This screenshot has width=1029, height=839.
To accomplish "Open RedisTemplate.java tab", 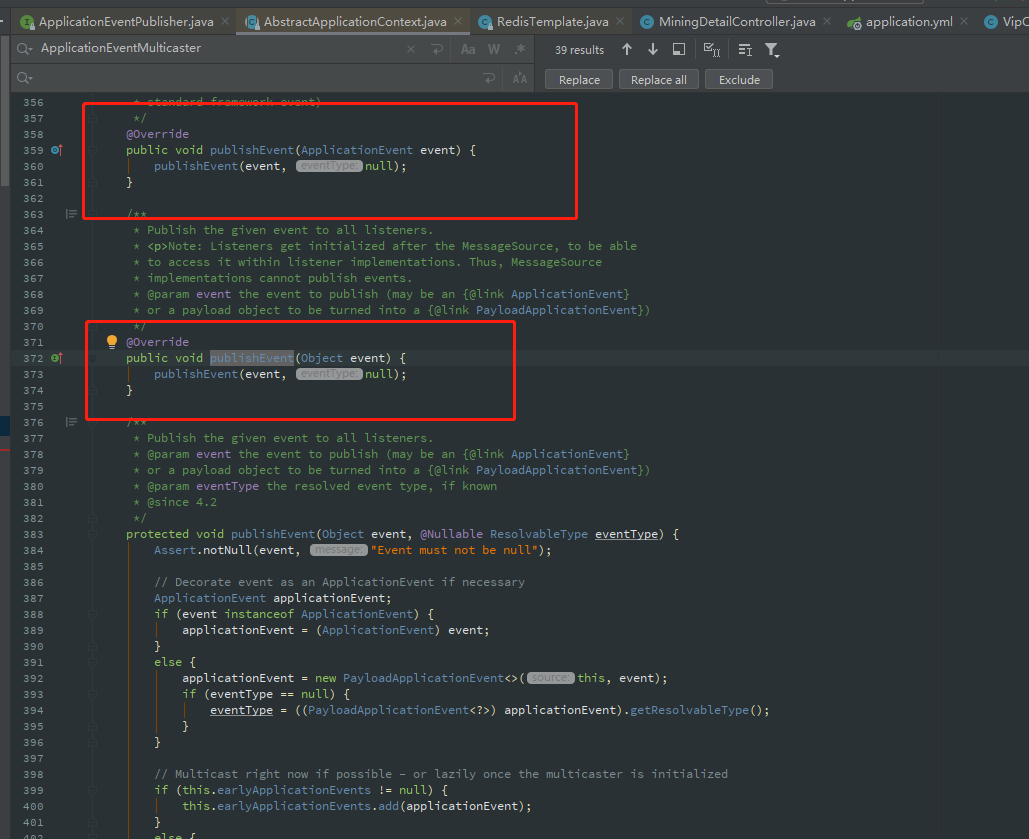I will pos(553,22).
